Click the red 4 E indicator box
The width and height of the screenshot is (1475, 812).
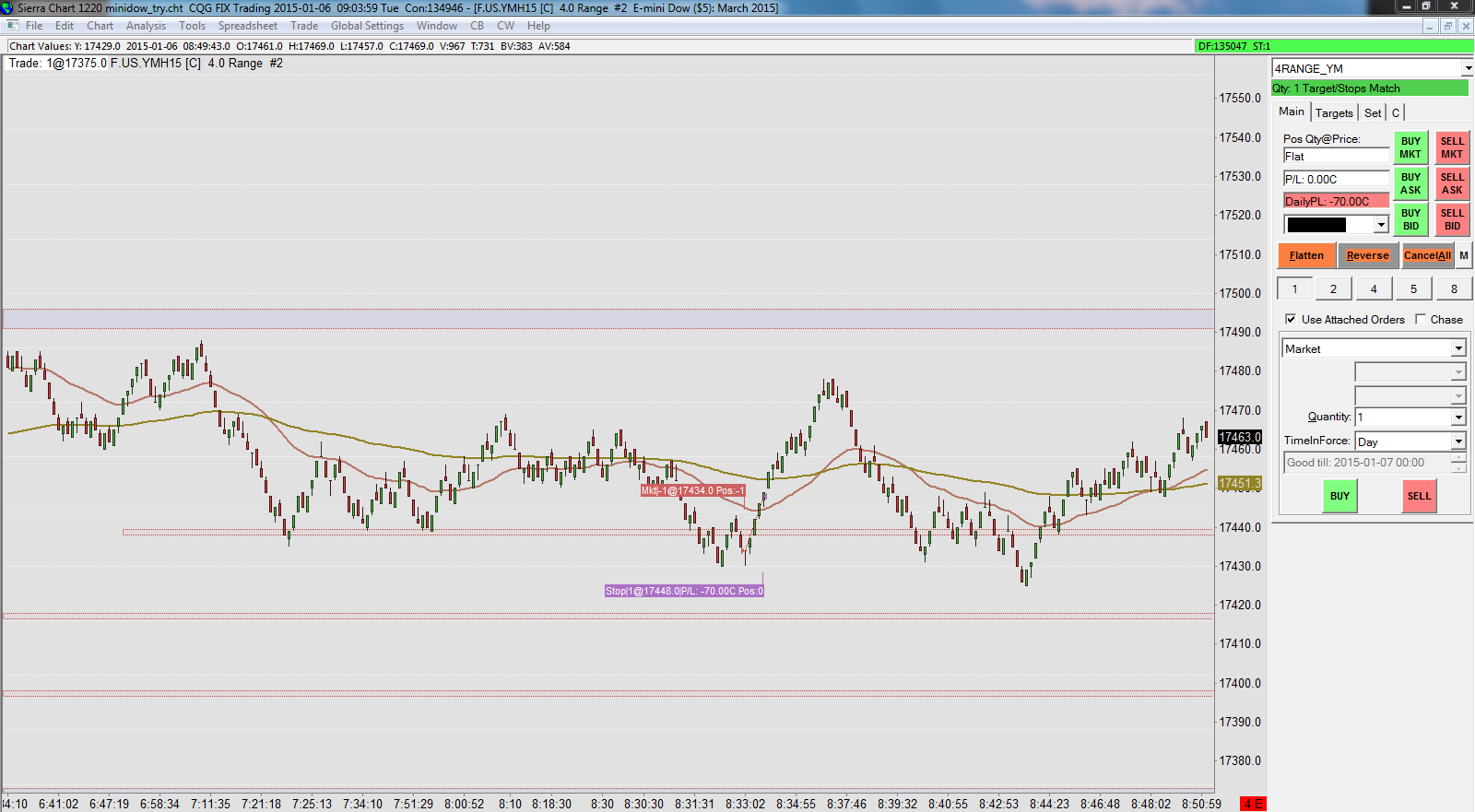(x=1252, y=804)
